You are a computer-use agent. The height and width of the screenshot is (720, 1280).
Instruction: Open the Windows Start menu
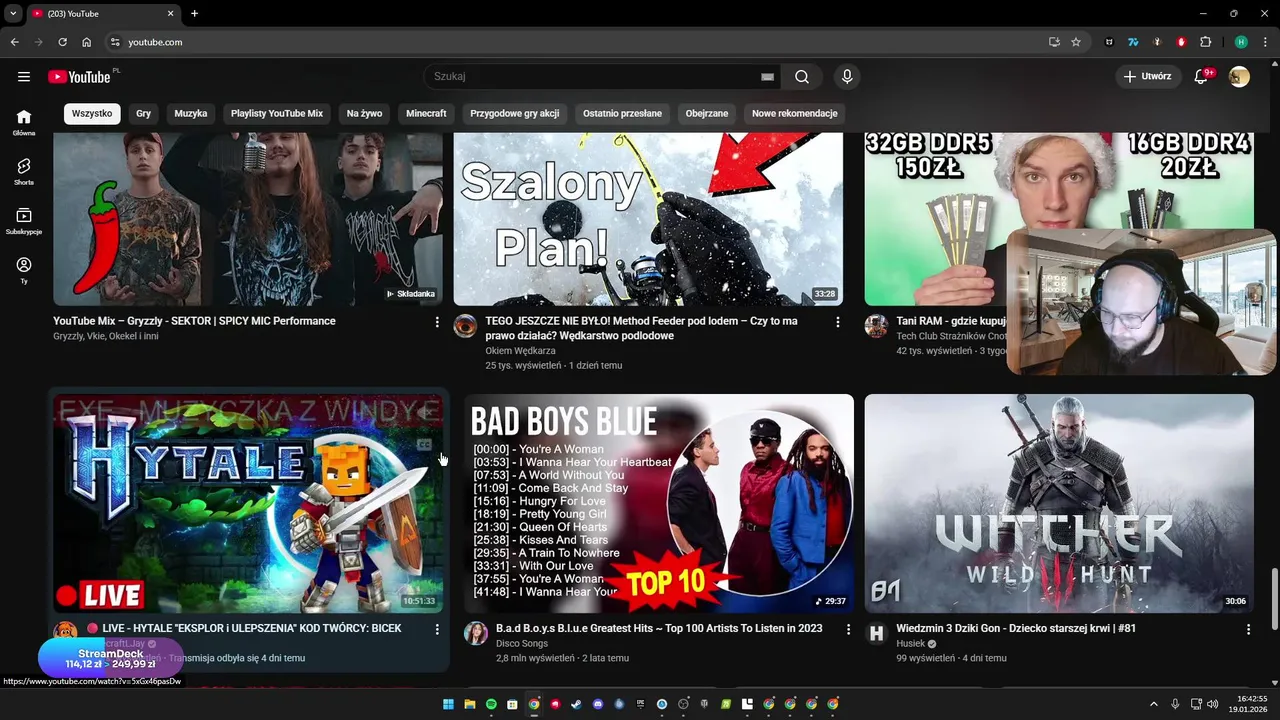coord(448,704)
